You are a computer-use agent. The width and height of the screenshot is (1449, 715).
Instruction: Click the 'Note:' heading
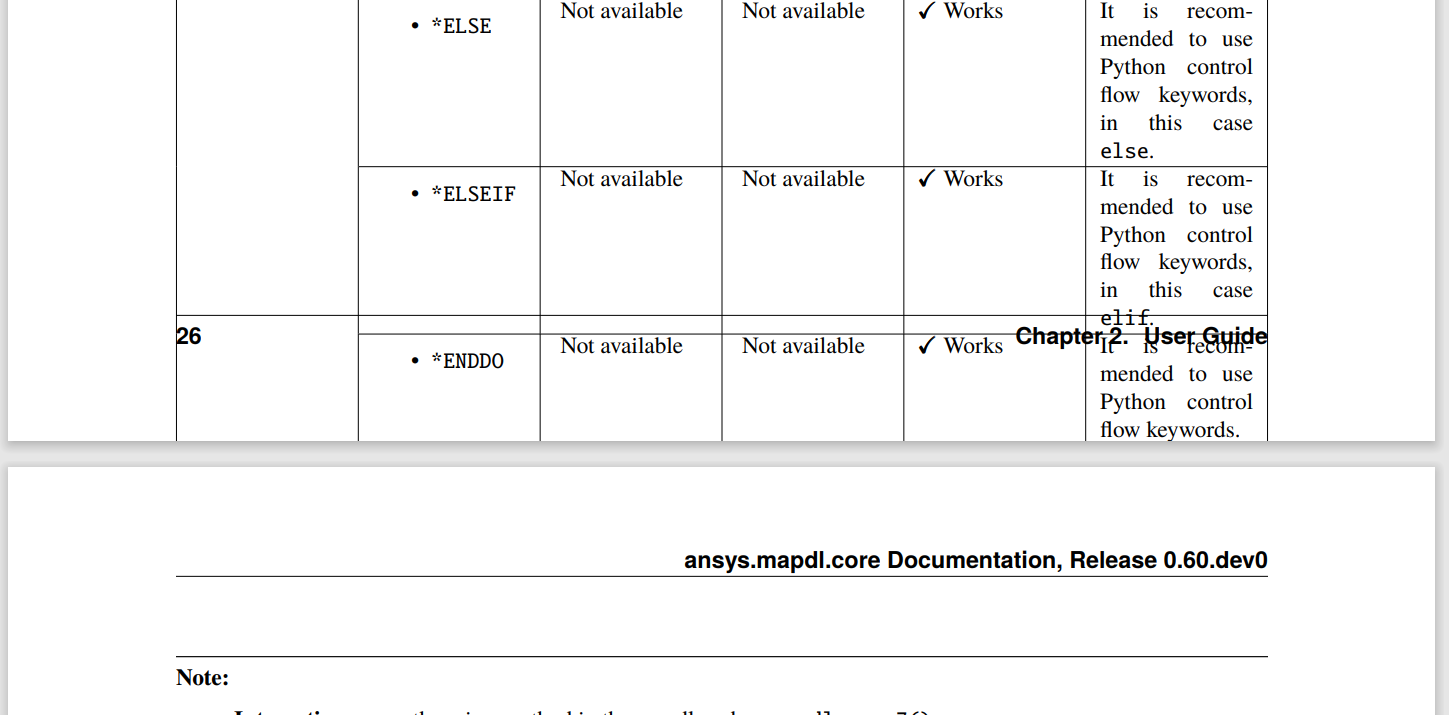203,678
